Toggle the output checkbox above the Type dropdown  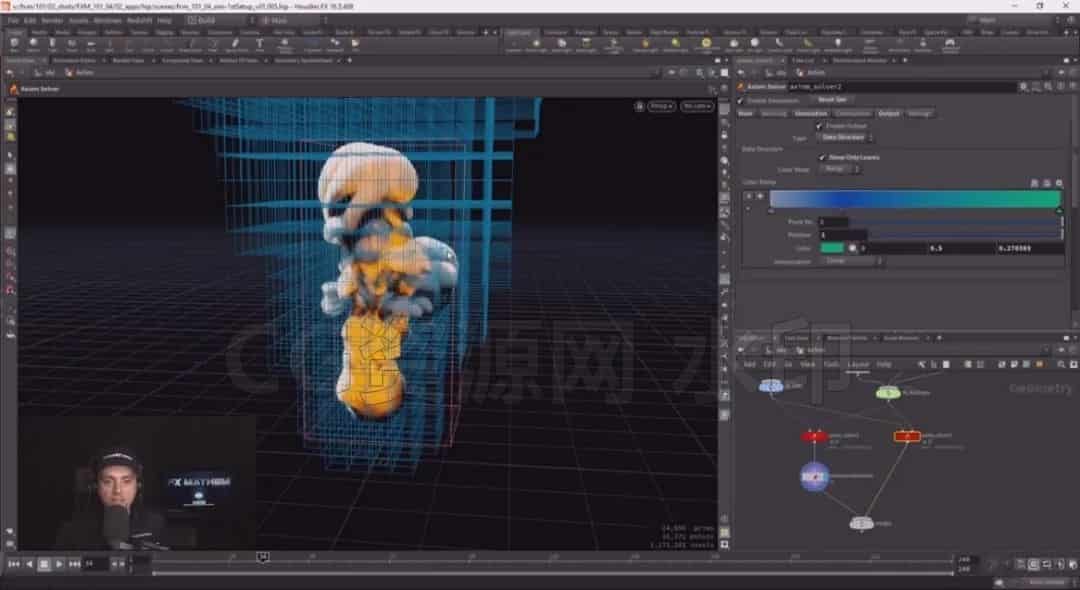point(819,126)
